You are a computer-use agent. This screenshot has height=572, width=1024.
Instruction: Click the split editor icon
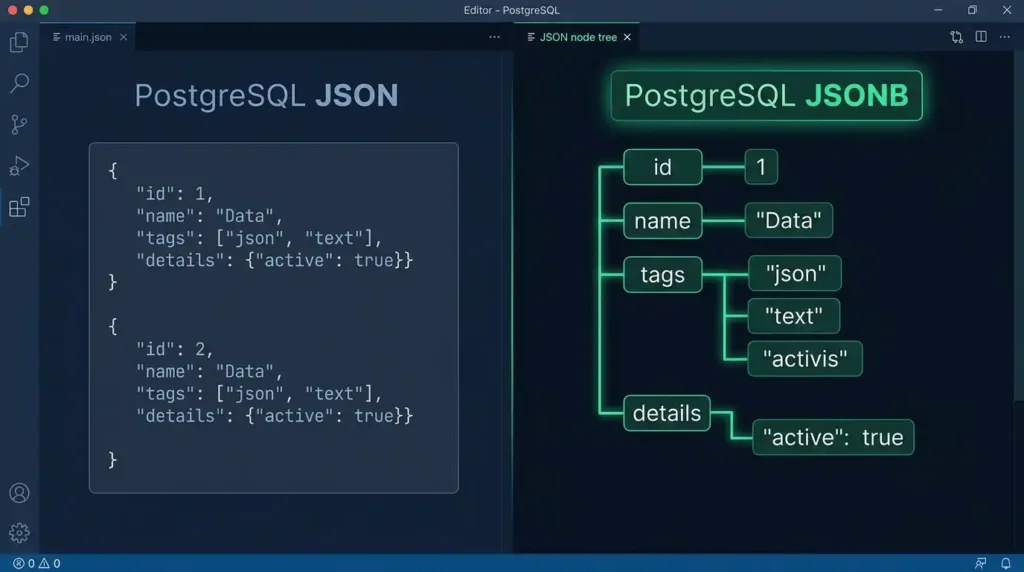pos(981,37)
